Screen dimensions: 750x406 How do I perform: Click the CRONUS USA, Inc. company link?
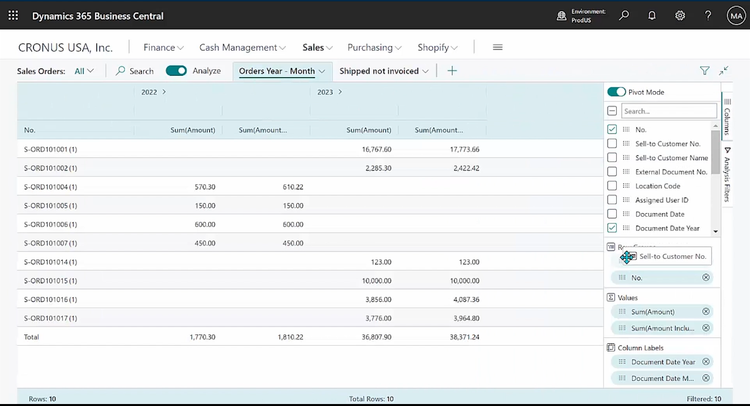click(x=66, y=47)
